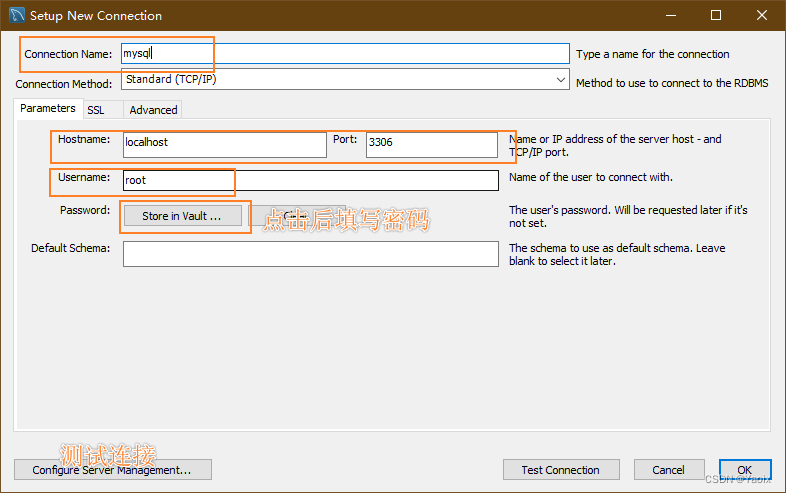The image size is (786, 493).
Task: Click the 'Default Schema:' label
Action: (x=70, y=248)
